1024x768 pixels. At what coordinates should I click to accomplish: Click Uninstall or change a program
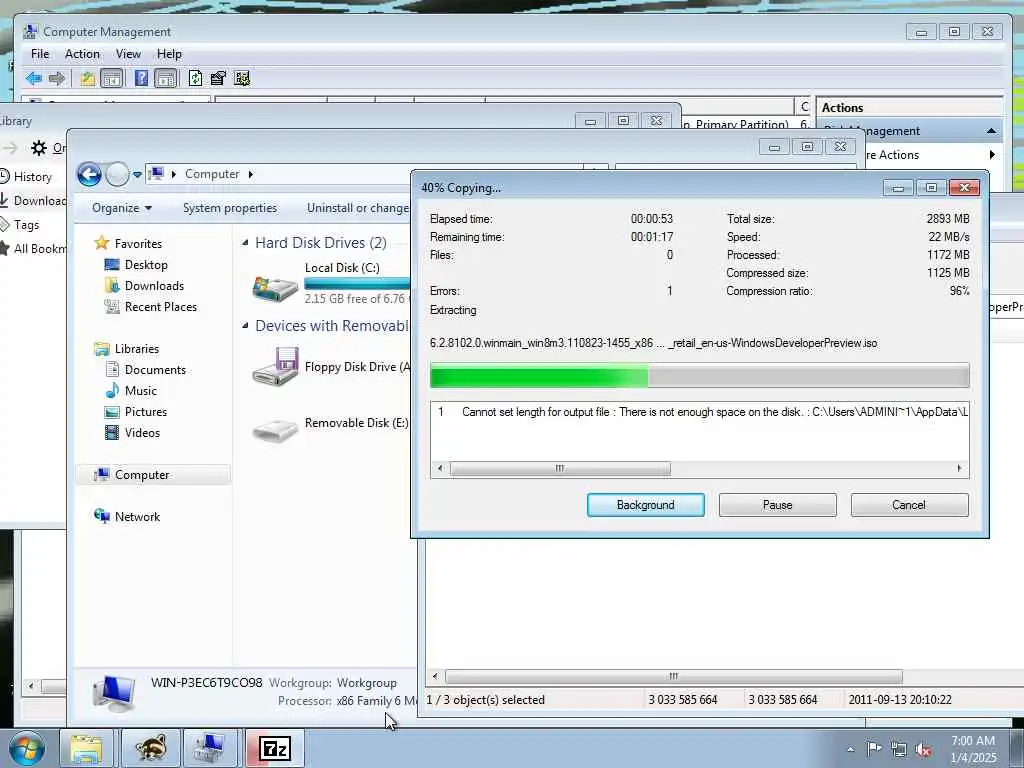358,208
